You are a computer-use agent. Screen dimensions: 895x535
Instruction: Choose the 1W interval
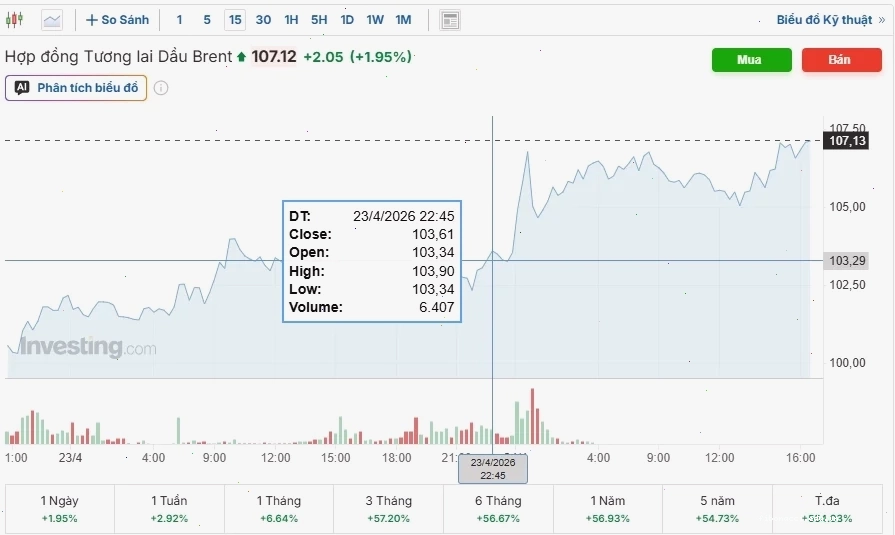pos(375,20)
